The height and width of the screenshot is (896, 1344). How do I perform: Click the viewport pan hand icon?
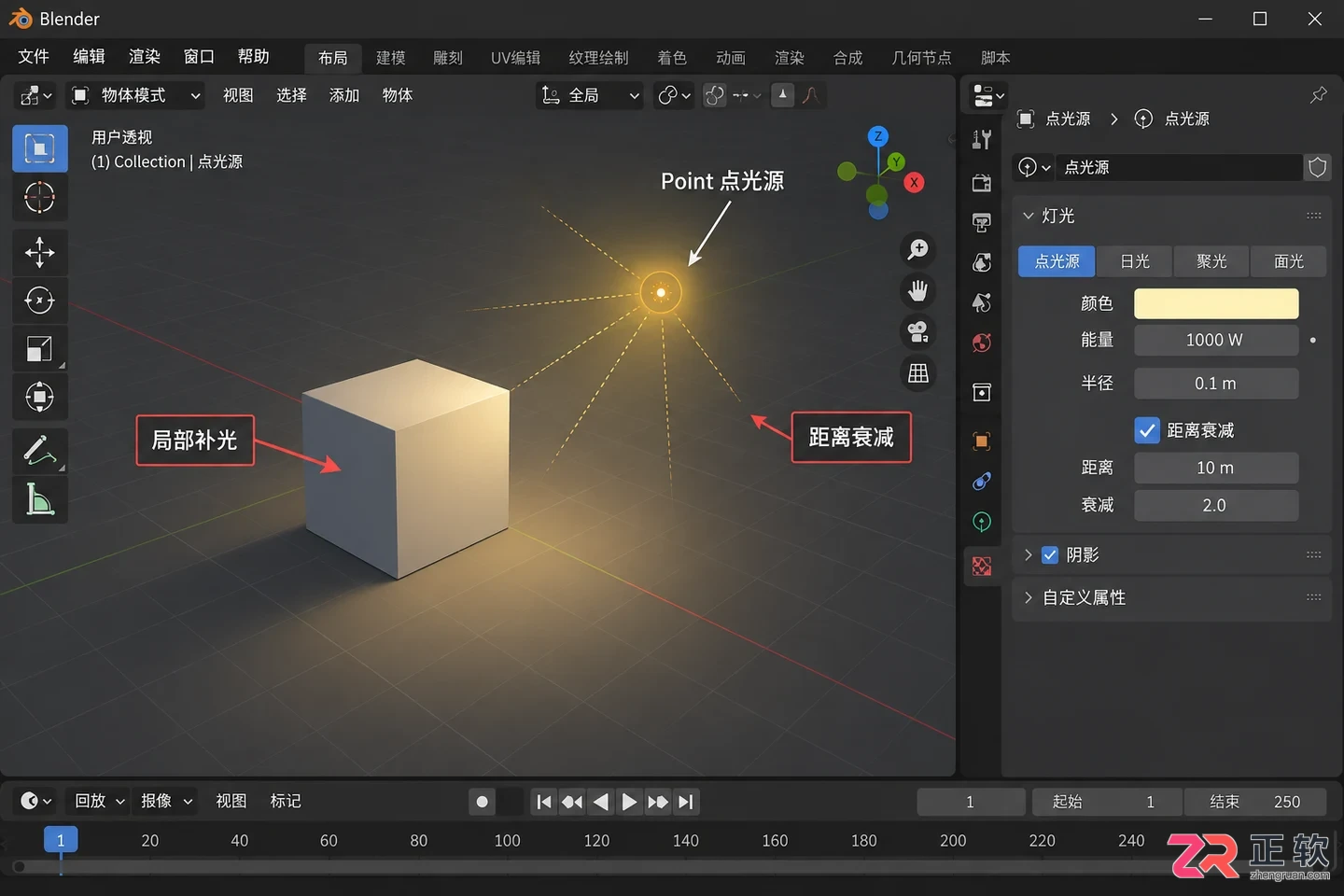click(x=918, y=290)
